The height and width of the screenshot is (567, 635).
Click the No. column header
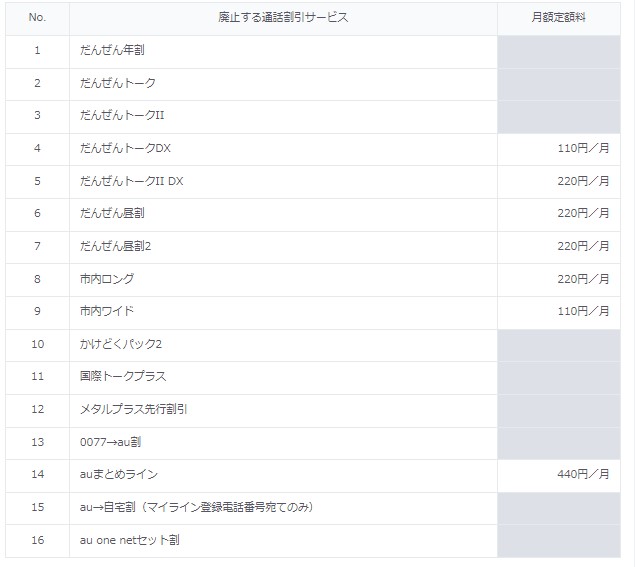point(37,17)
